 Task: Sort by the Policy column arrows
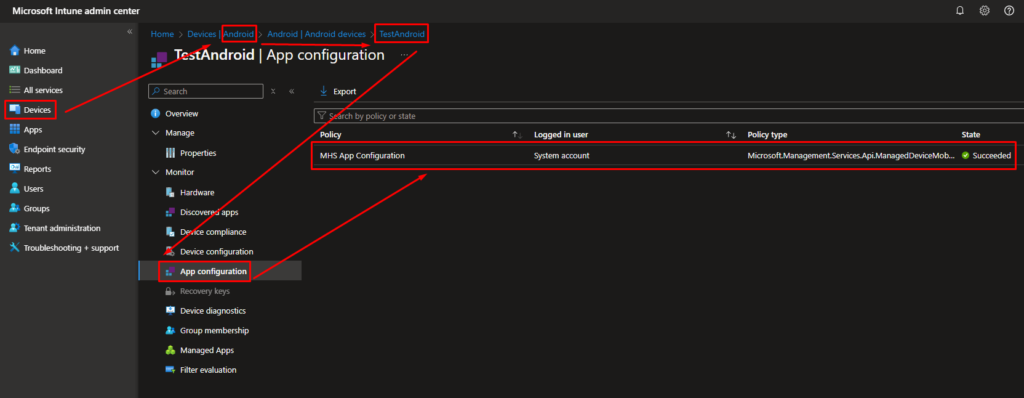(x=517, y=135)
